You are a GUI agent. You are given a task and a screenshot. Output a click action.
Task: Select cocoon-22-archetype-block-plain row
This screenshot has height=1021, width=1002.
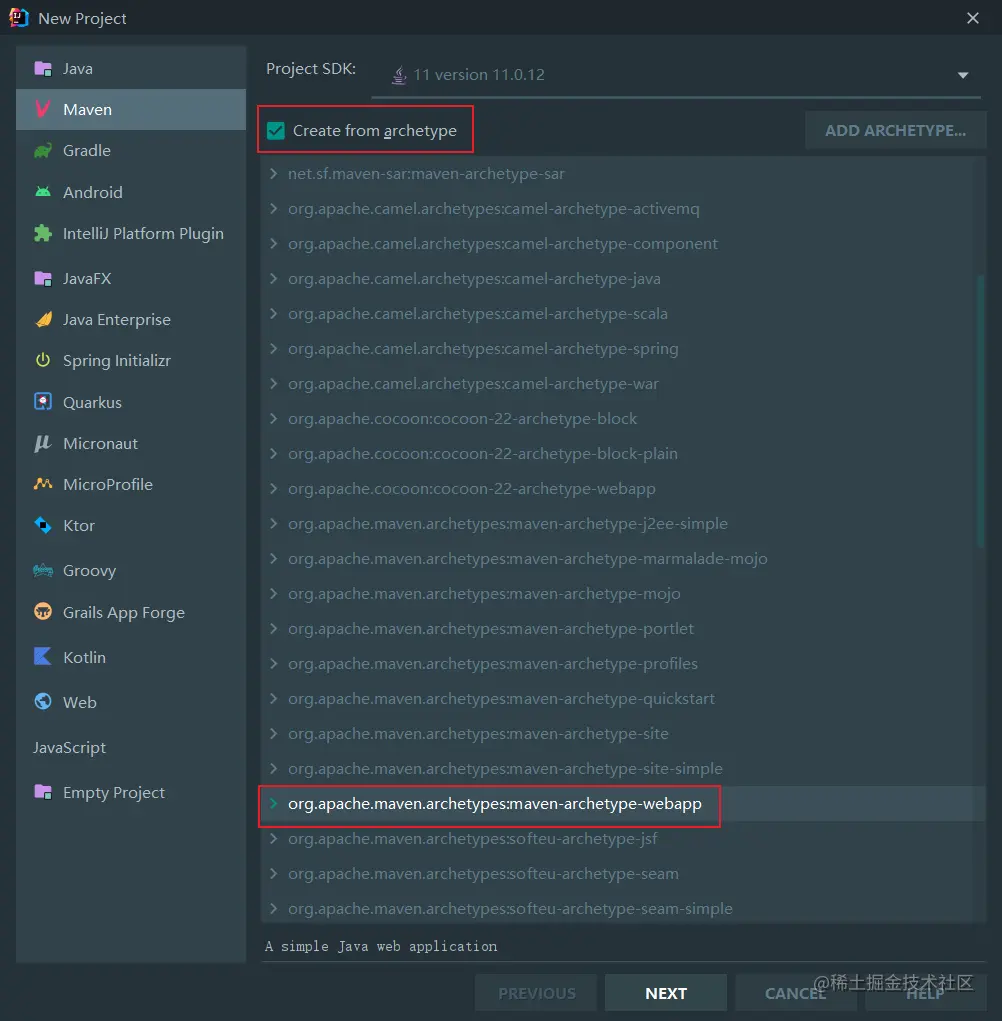tap(624, 453)
